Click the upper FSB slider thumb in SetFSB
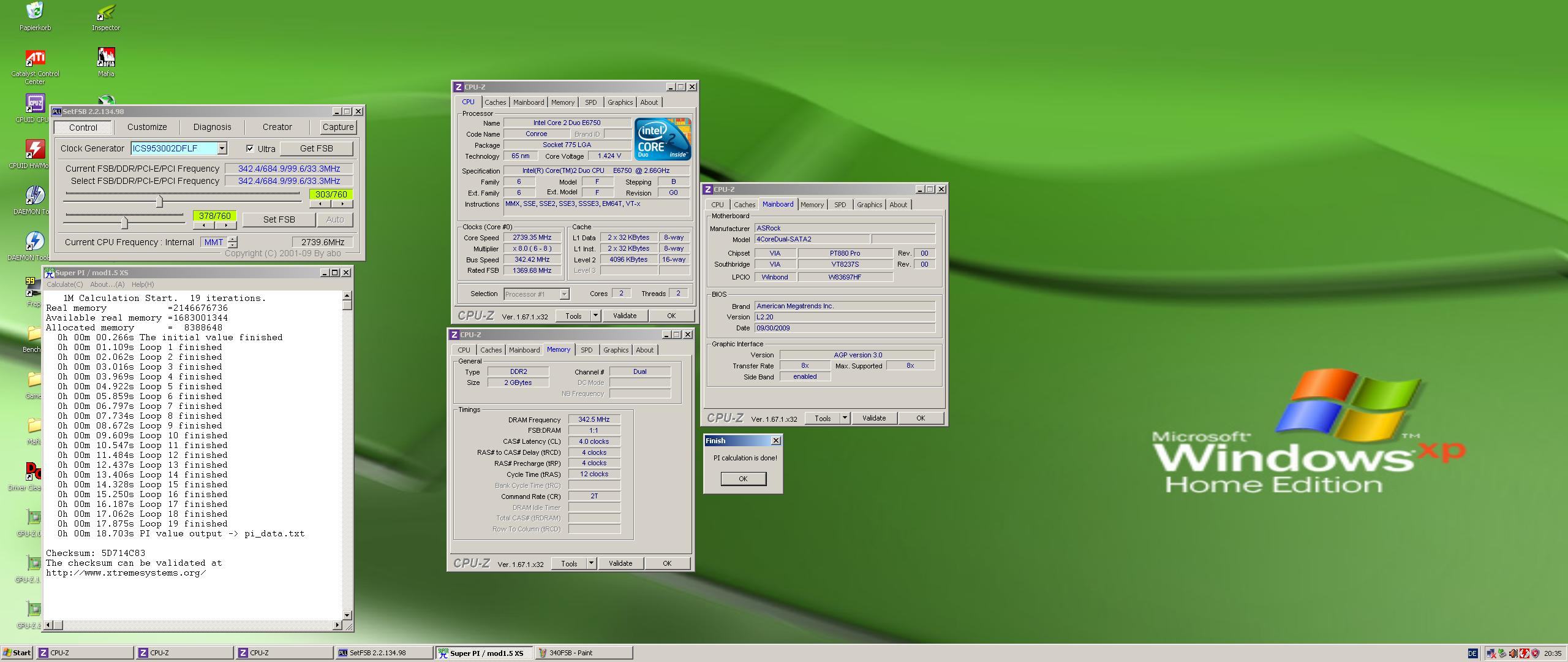Viewport: 1568px width, 662px height. click(159, 201)
